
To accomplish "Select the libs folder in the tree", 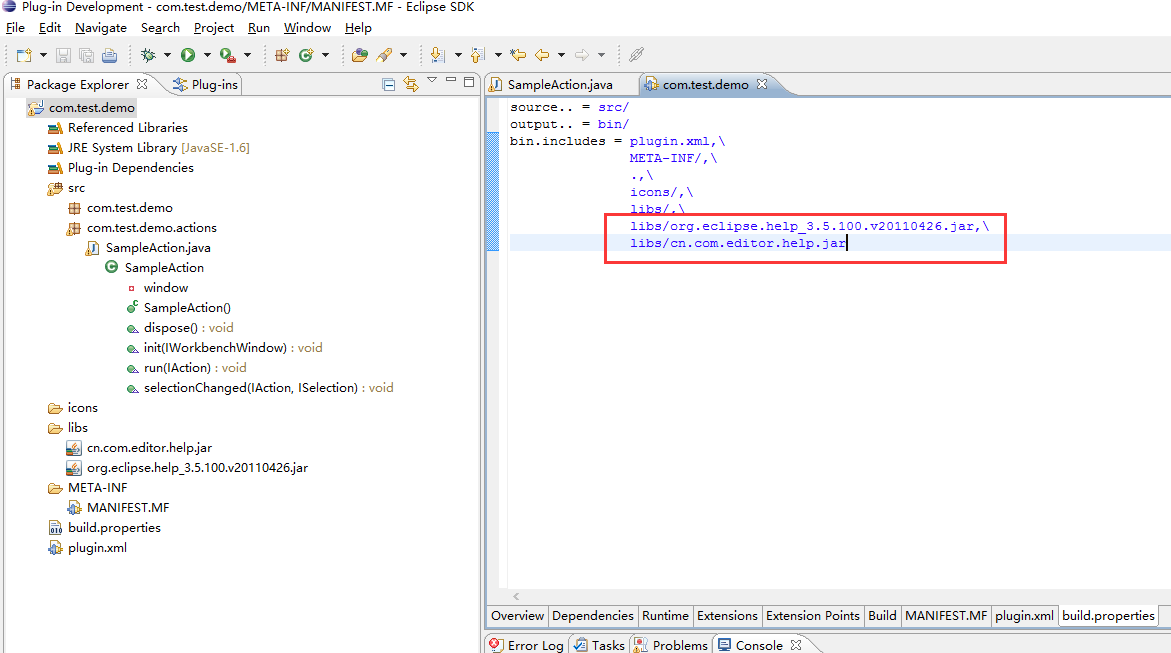I will [78, 427].
